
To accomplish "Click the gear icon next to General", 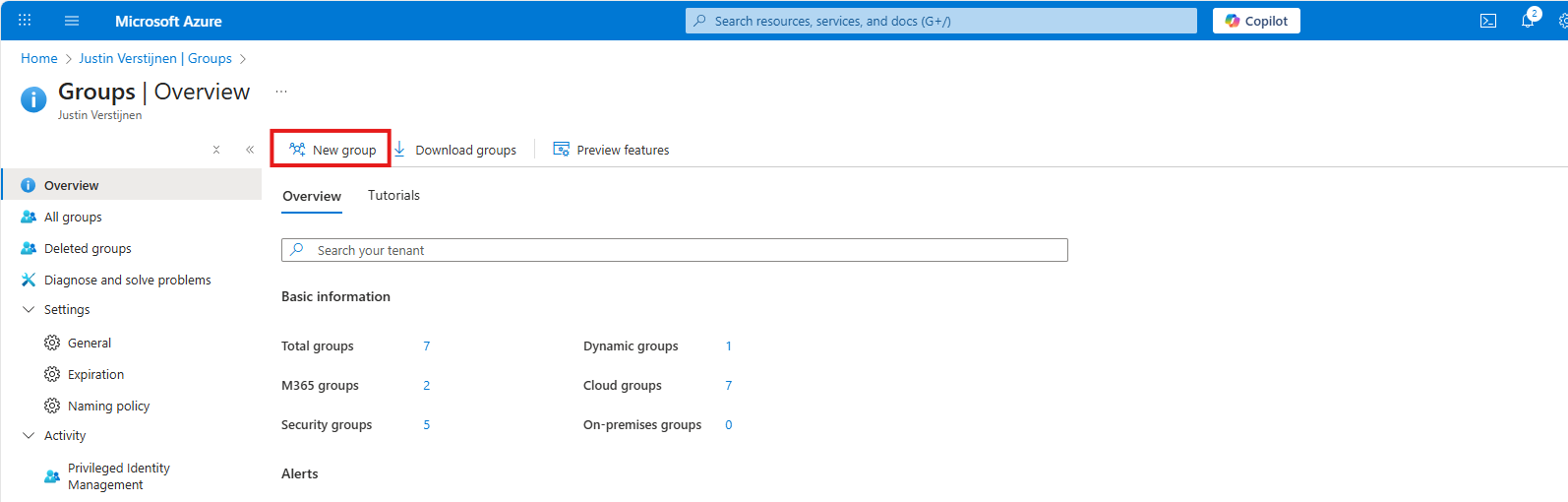I will (x=52, y=343).
